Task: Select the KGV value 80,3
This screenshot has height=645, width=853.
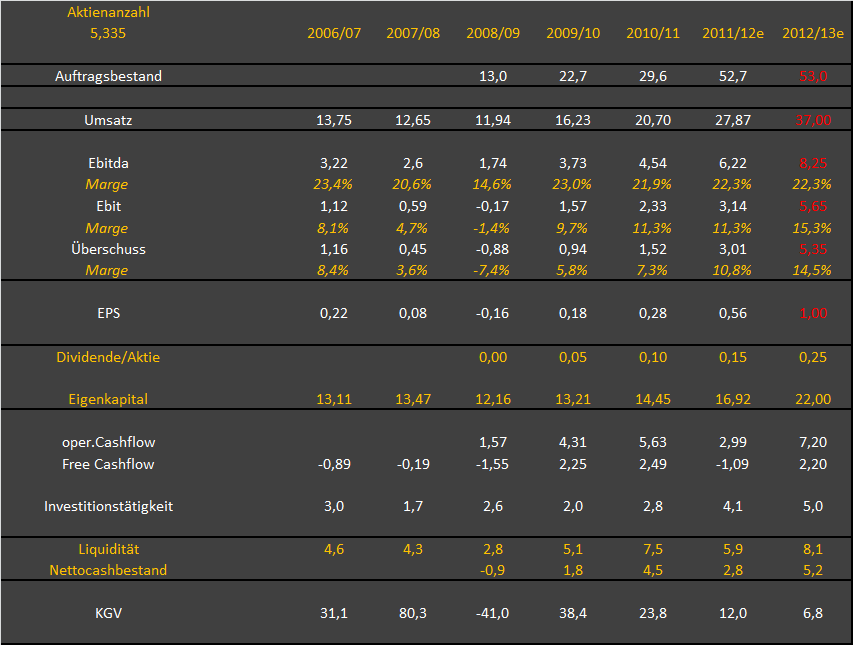Action: click(x=413, y=613)
